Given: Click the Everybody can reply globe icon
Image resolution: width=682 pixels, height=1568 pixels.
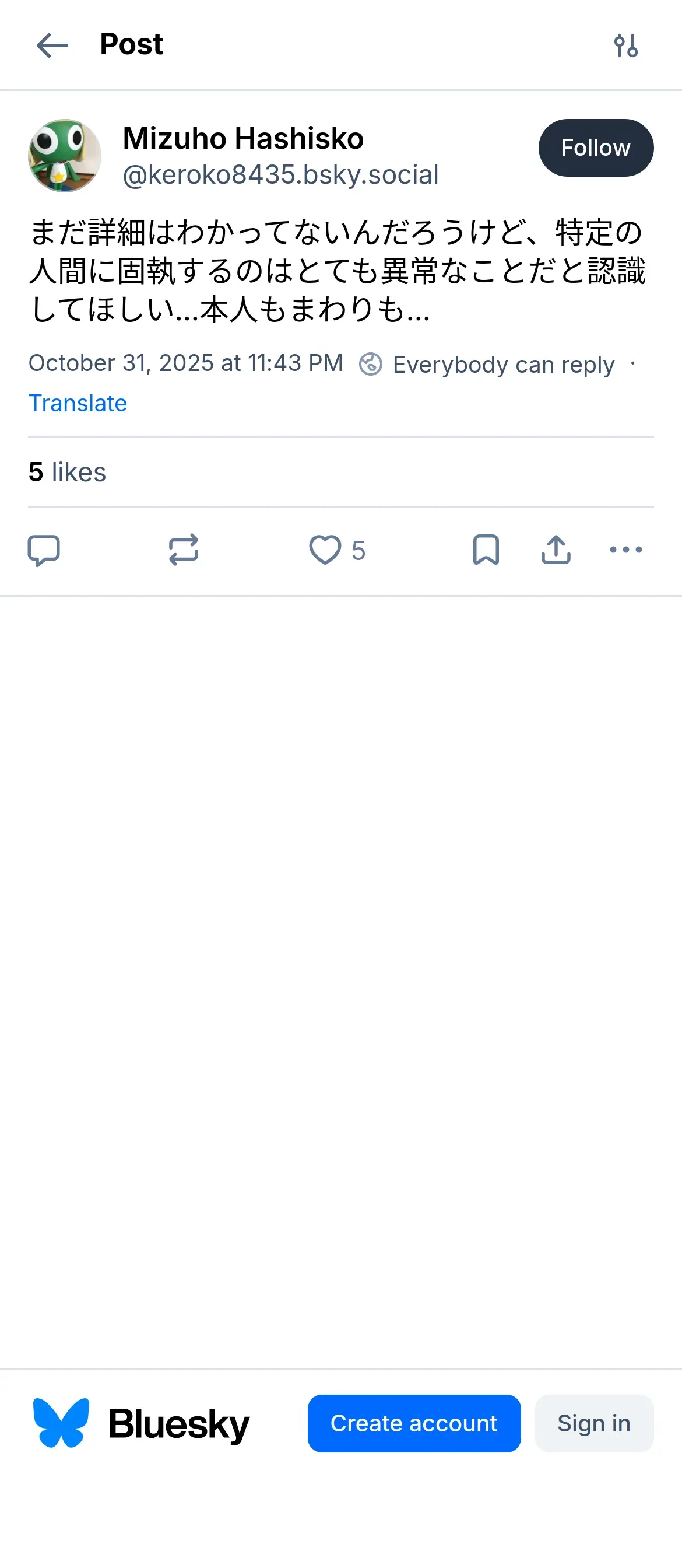Looking at the screenshot, I should pos(371,364).
